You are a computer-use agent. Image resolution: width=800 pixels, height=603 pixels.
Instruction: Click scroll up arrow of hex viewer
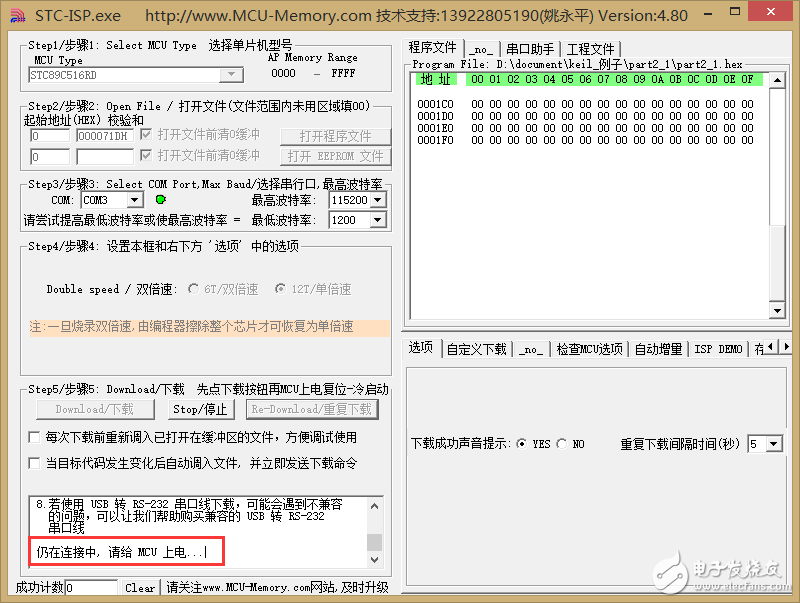click(x=777, y=80)
